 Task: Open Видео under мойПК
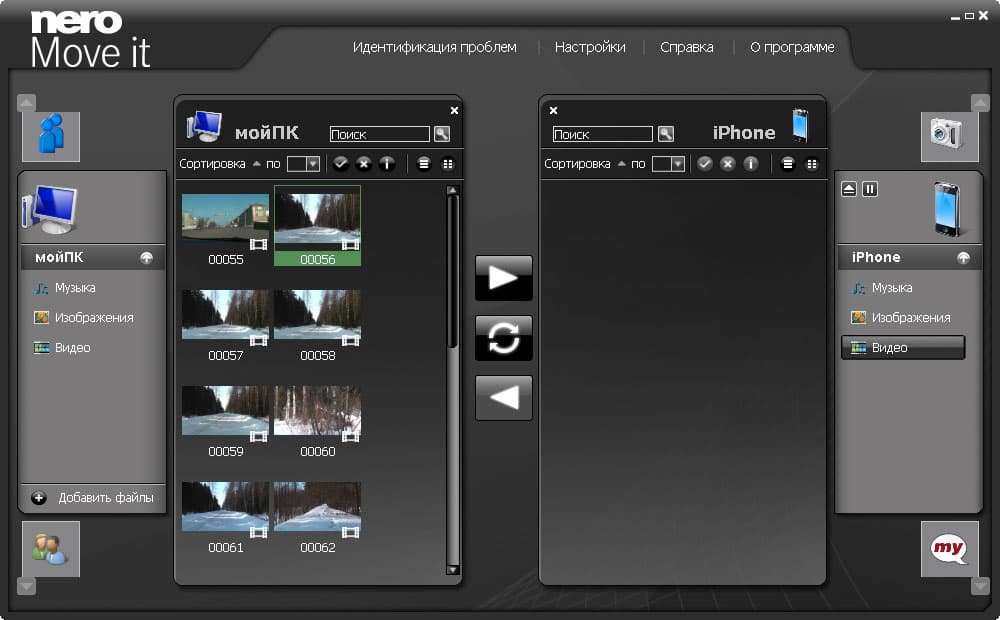(x=62, y=348)
